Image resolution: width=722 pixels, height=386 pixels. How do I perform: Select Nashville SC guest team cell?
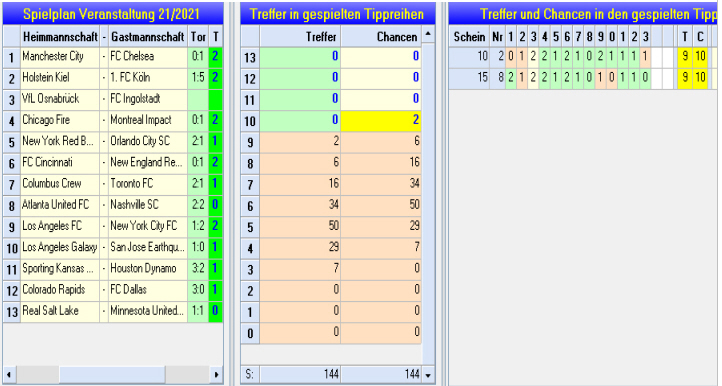pos(148,205)
